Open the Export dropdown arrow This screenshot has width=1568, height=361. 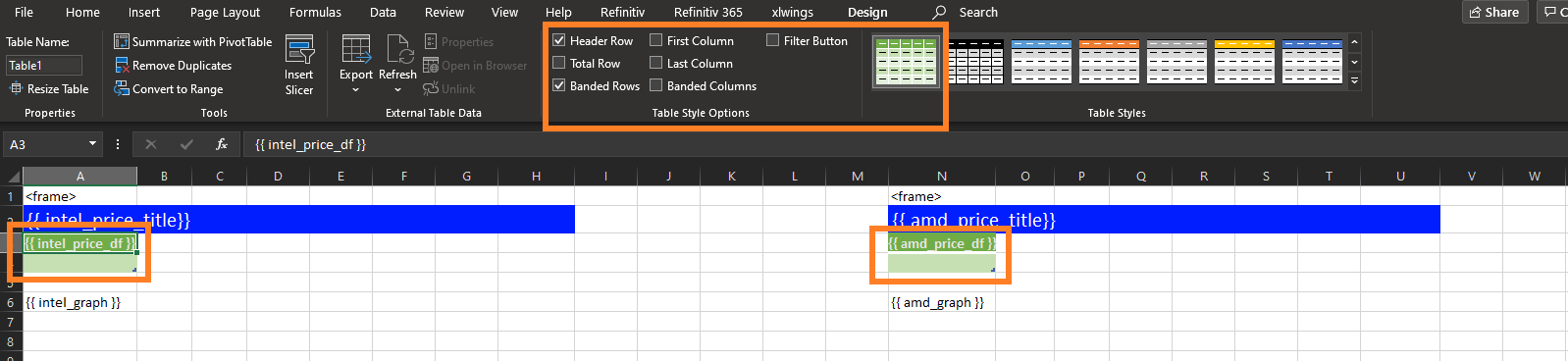click(355, 90)
